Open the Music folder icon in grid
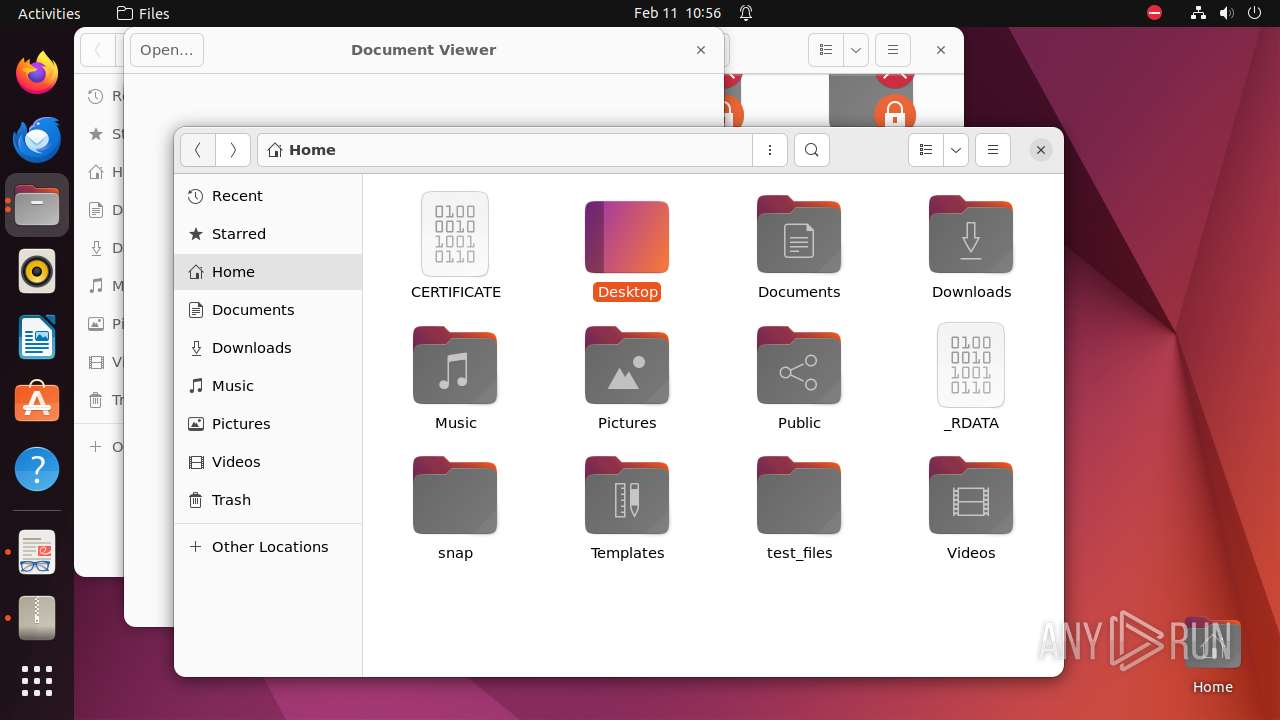This screenshot has width=1280, height=720. (455, 366)
